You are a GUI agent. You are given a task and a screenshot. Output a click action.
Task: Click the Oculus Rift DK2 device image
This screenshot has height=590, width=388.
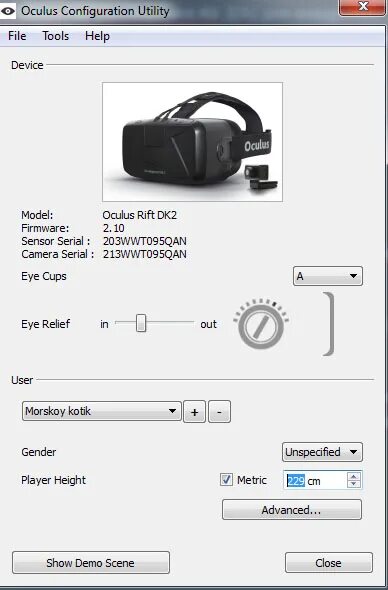tap(192, 142)
